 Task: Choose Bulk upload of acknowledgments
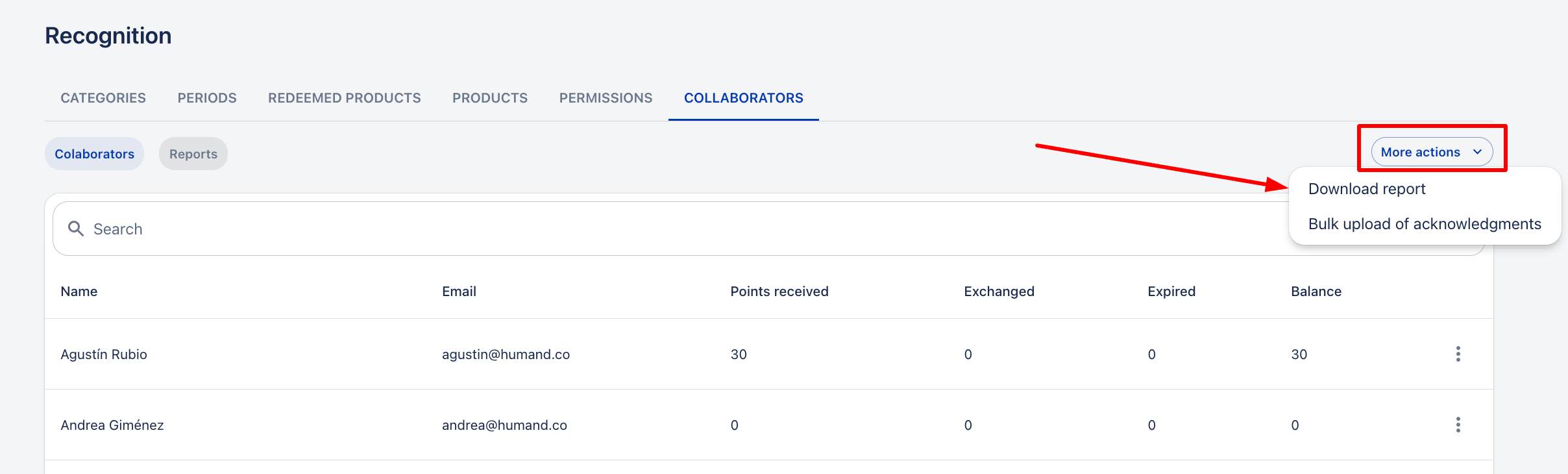tap(1425, 224)
